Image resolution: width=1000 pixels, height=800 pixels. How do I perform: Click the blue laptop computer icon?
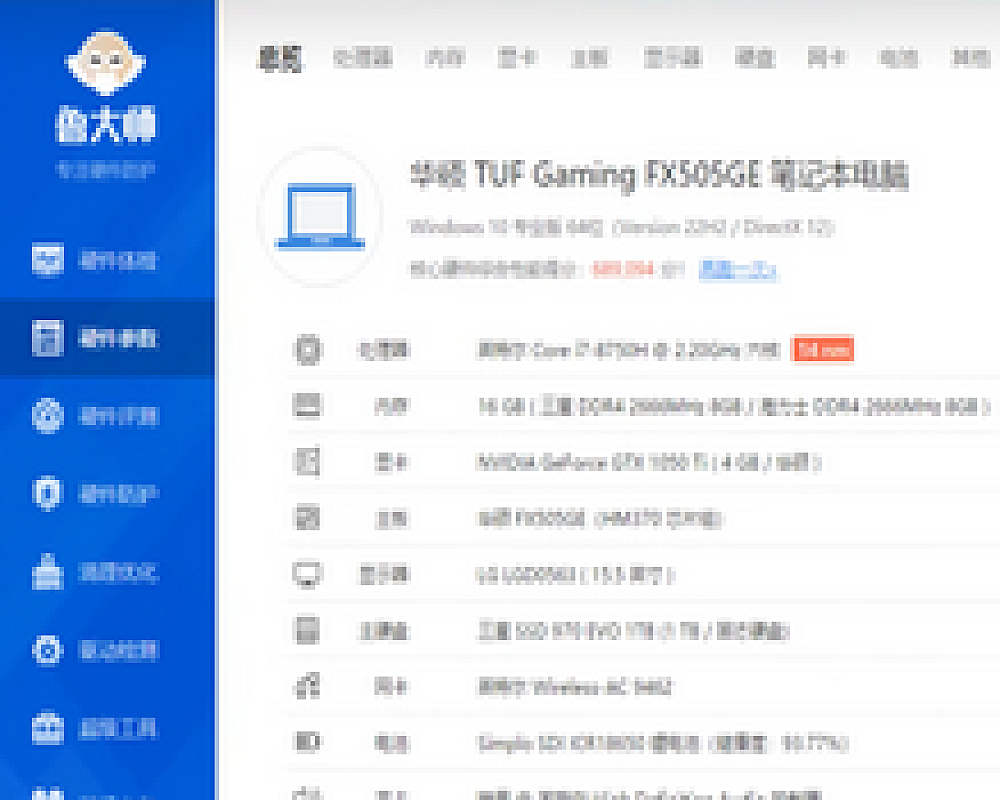coord(320,217)
